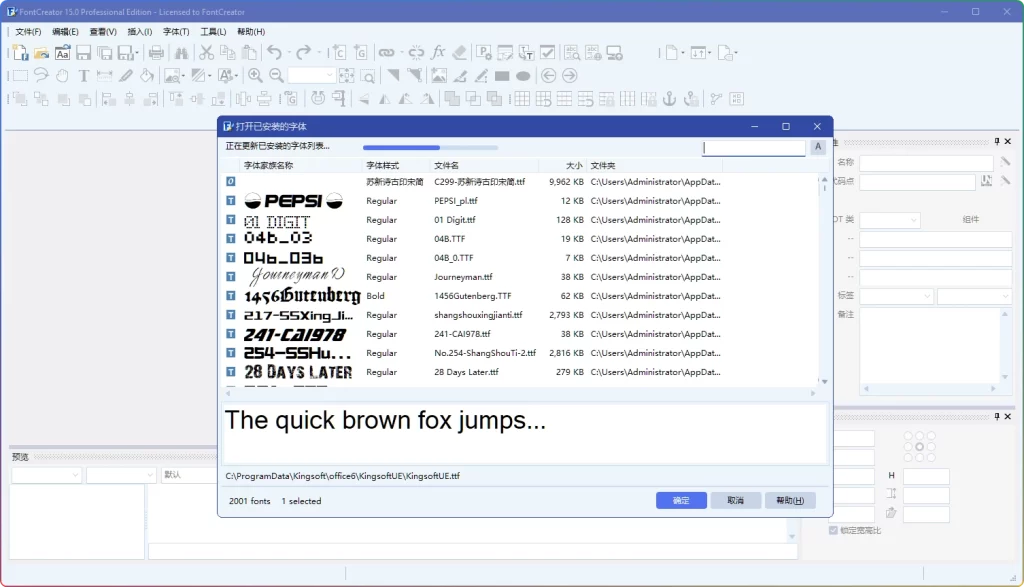Click the Undo arrow icon

[x=274, y=52]
